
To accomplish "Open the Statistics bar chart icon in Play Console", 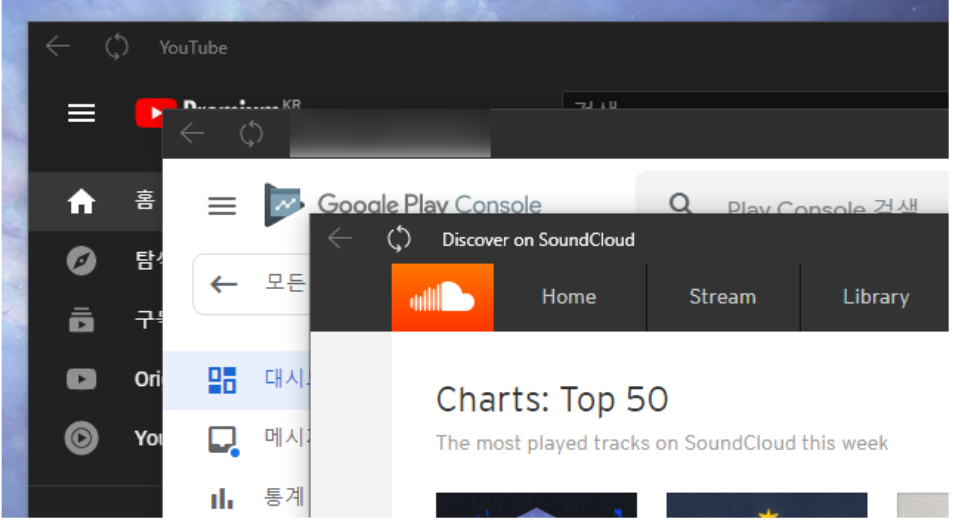I will click(x=222, y=498).
